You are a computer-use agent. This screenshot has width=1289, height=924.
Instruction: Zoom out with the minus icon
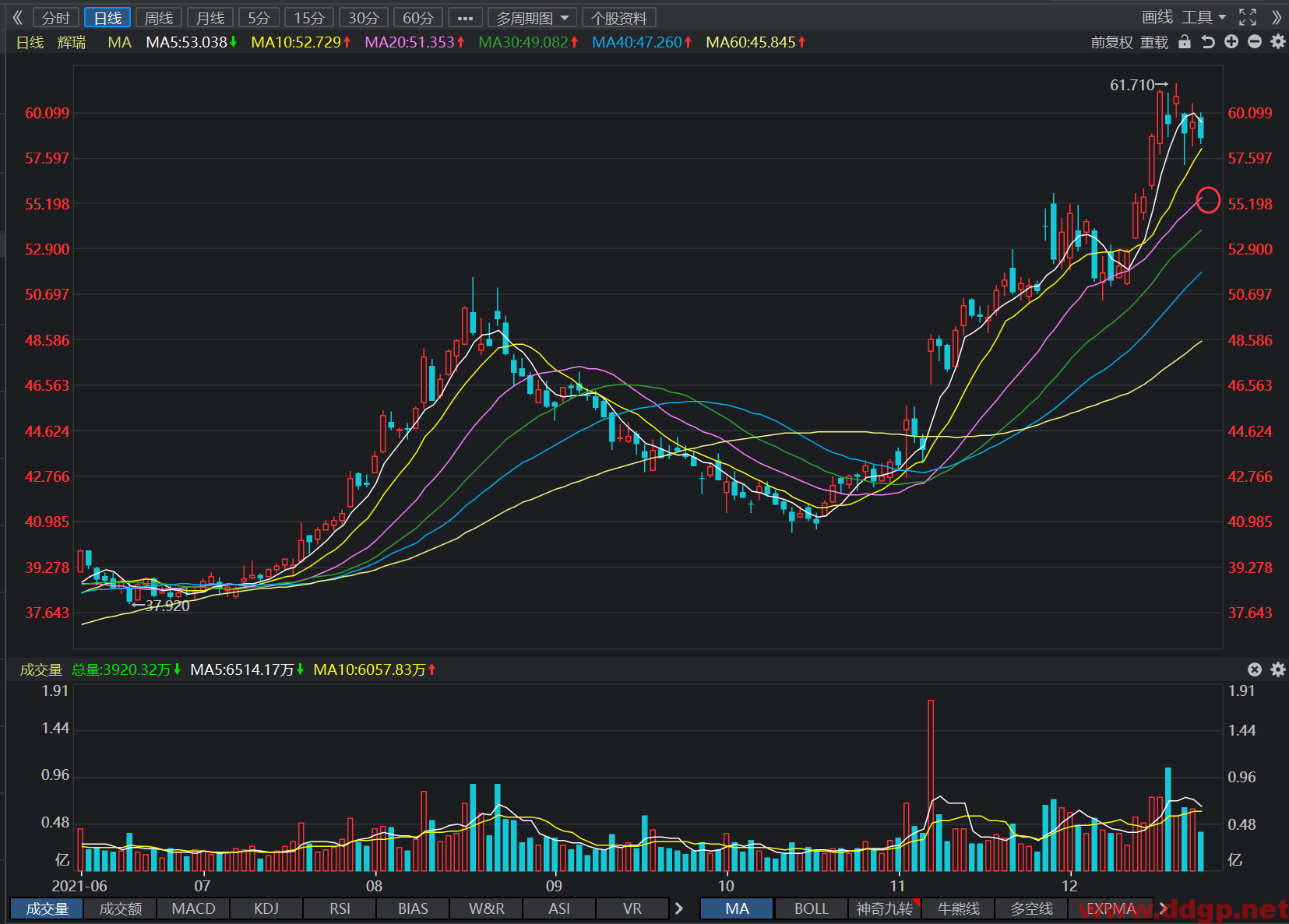[x=1255, y=42]
